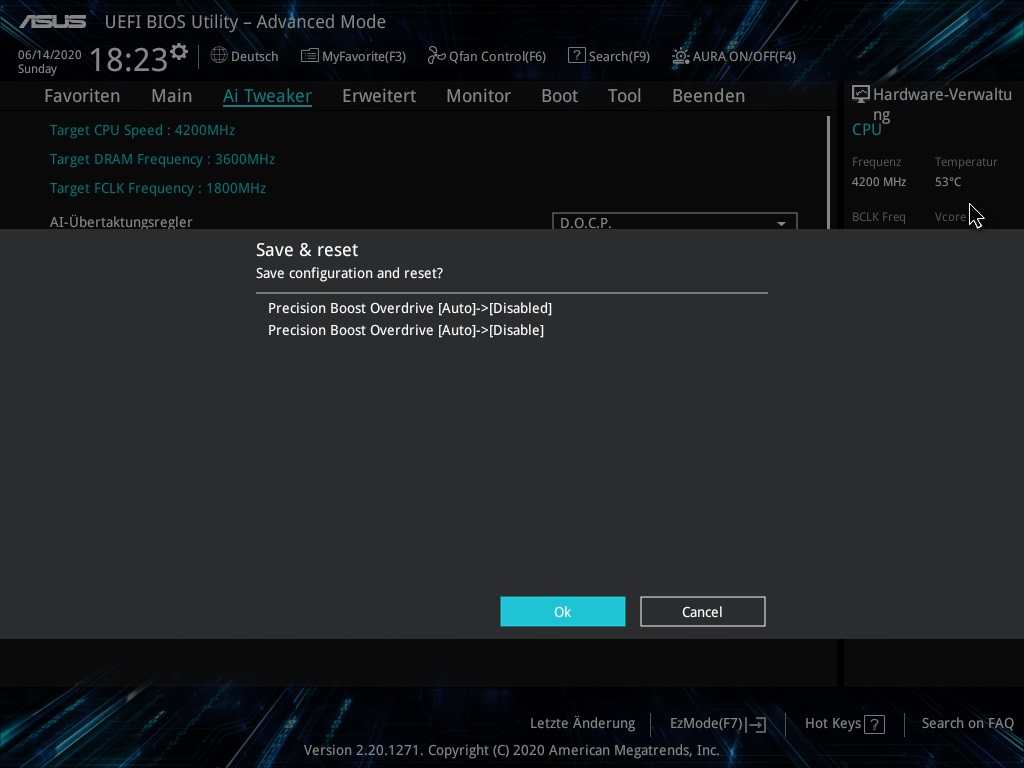This screenshot has height=768, width=1024.
Task: Select the [Auto]->[Disable] change line
Action: tap(406, 330)
